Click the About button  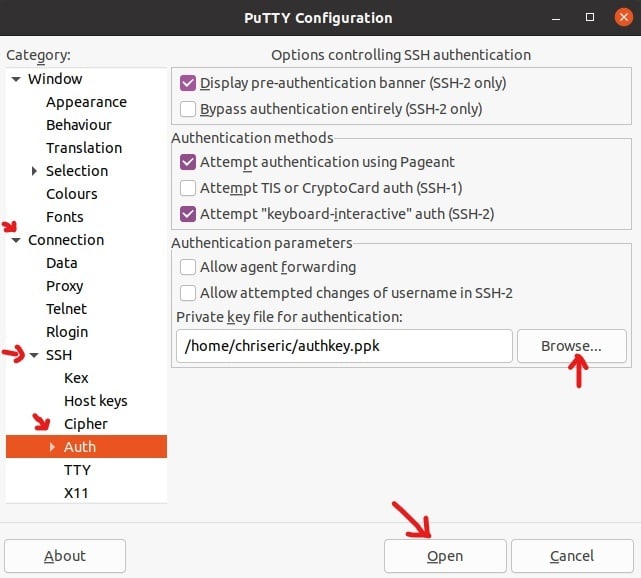65,556
